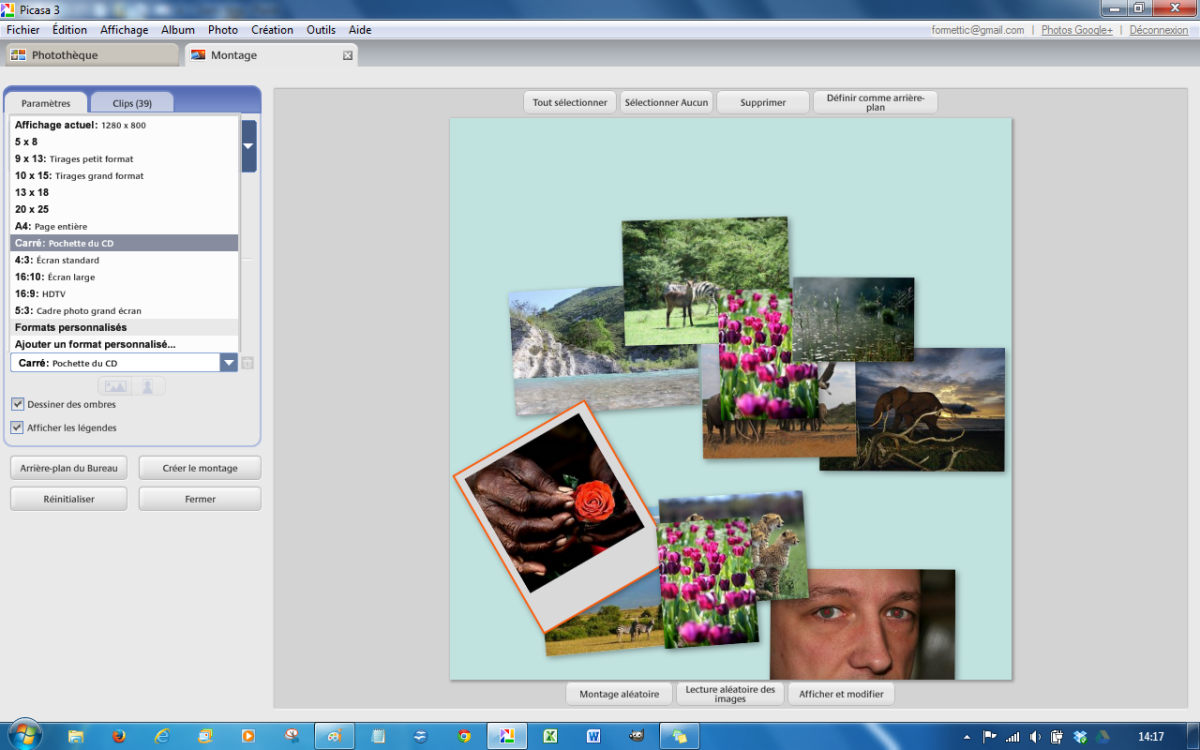Click the volume icon in system tray

(x=1035, y=737)
